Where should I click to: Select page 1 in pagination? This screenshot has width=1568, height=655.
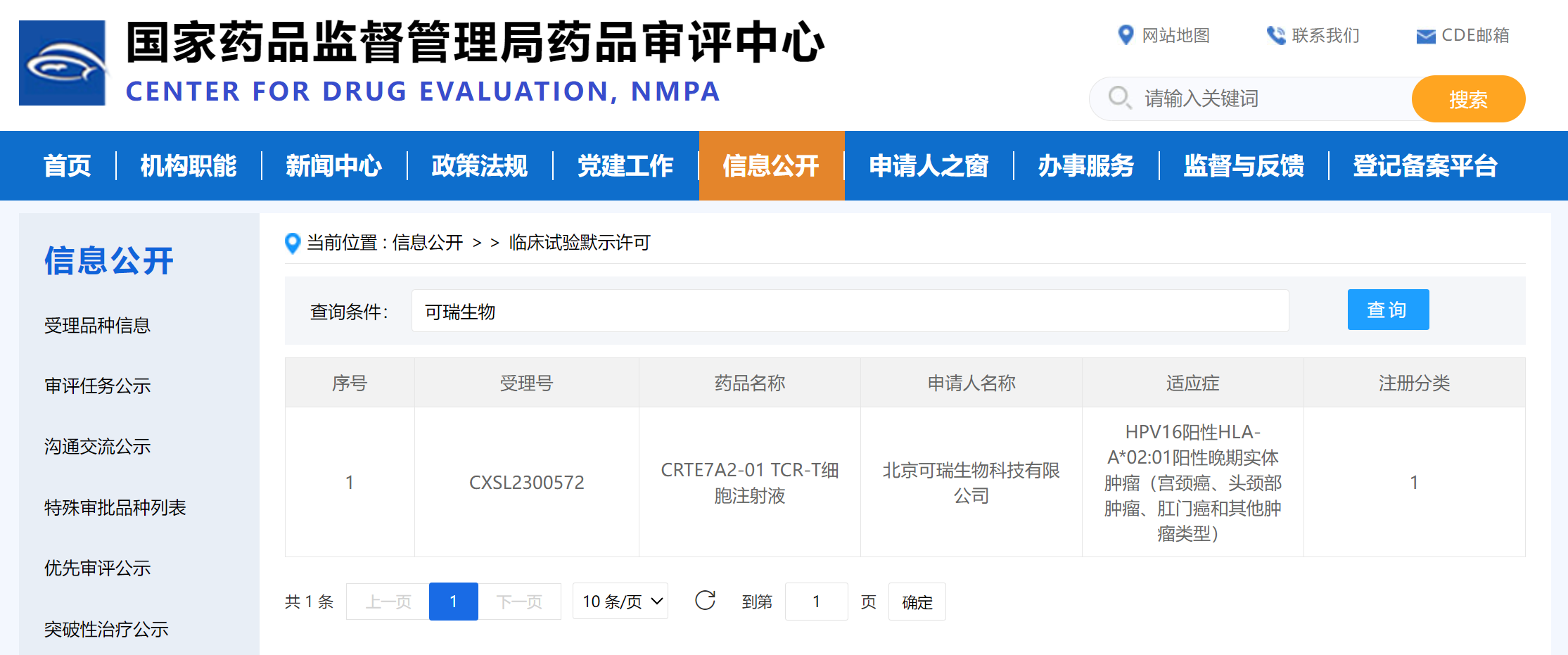(453, 602)
